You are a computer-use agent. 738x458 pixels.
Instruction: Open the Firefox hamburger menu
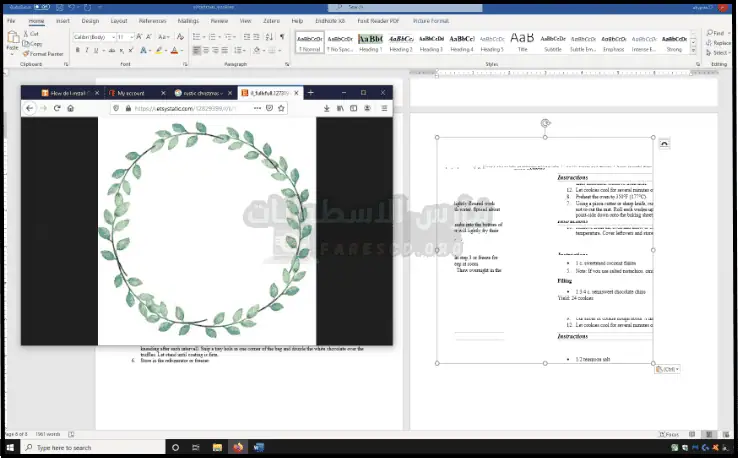coord(384,107)
